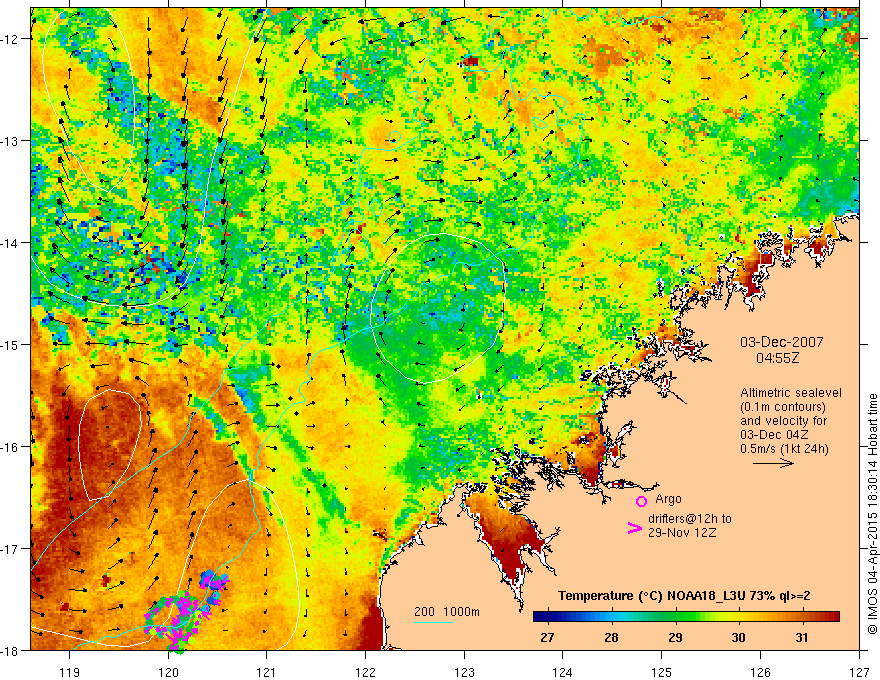
Task: Click colorbar tick label 27
Action: (547, 637)
